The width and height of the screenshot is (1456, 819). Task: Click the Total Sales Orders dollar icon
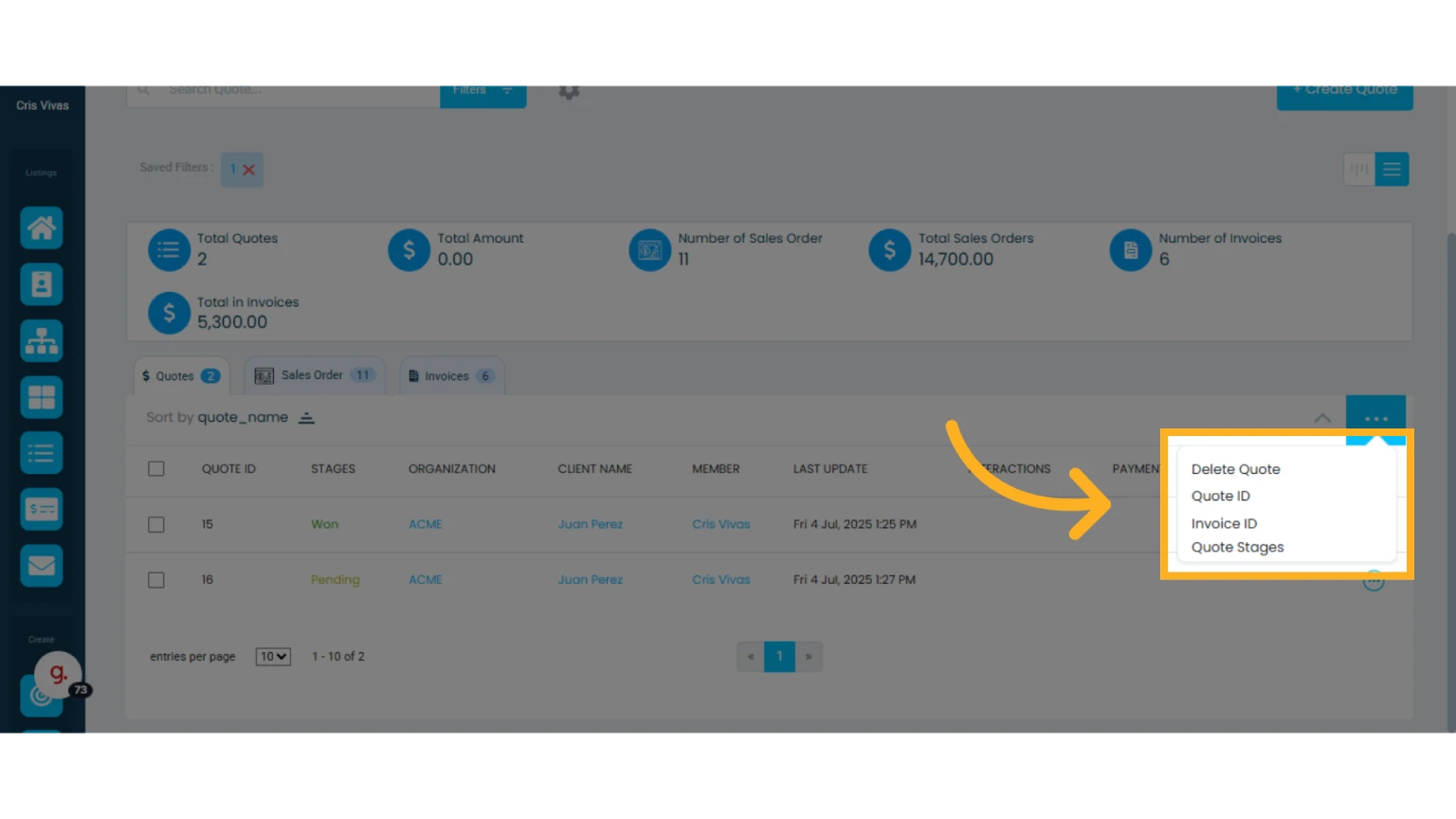click(890, 250)
